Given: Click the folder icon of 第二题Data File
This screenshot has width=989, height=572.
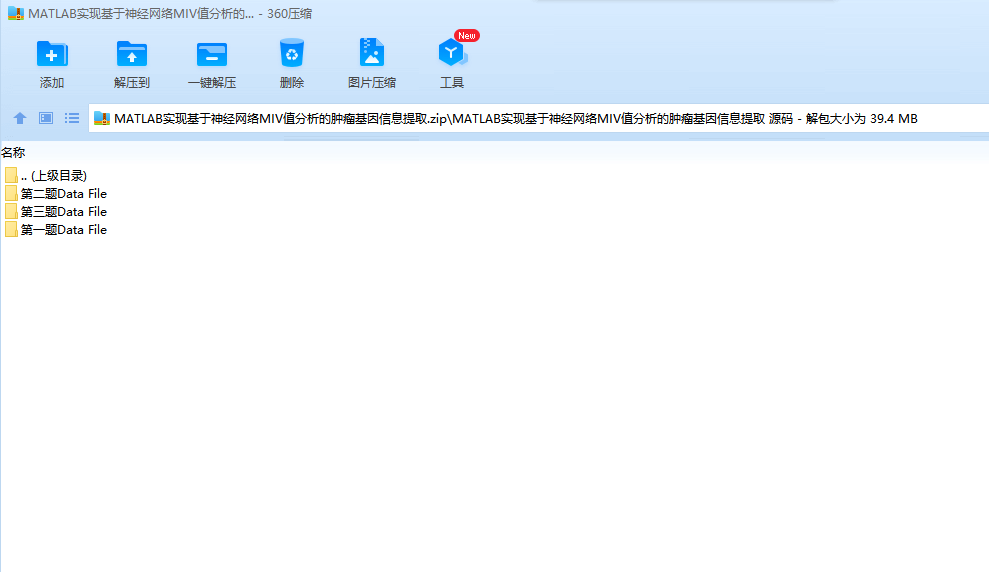Looking at the screenshot, I should pos(11,194).
